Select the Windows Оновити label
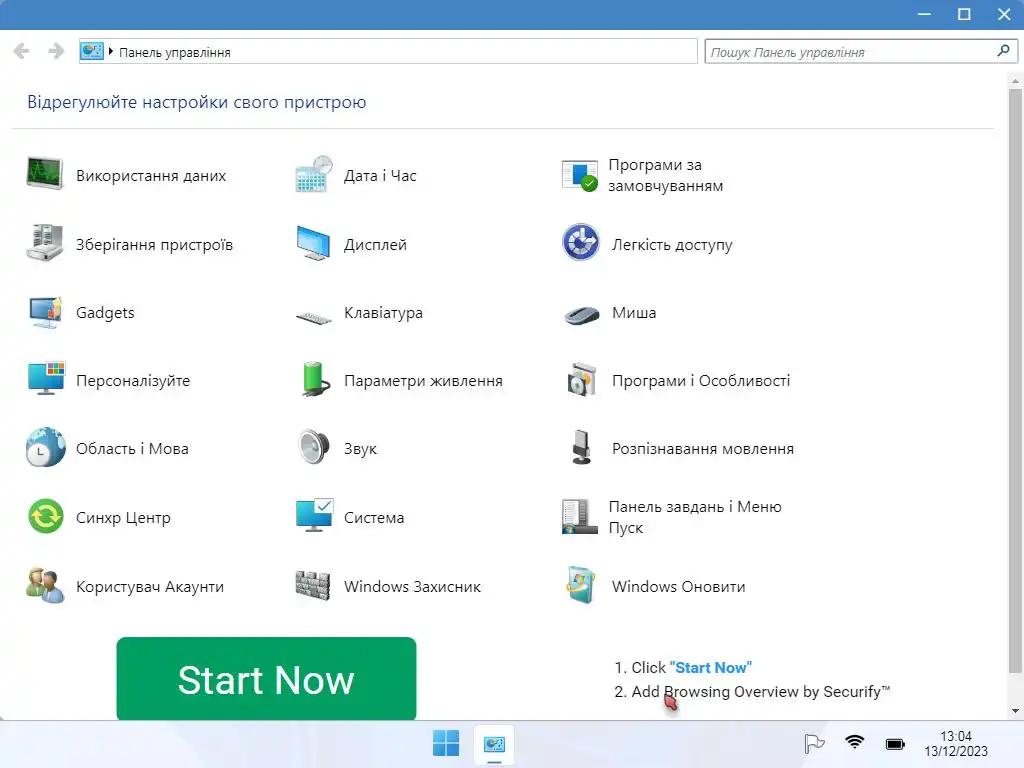 click(x=679, y=586)
